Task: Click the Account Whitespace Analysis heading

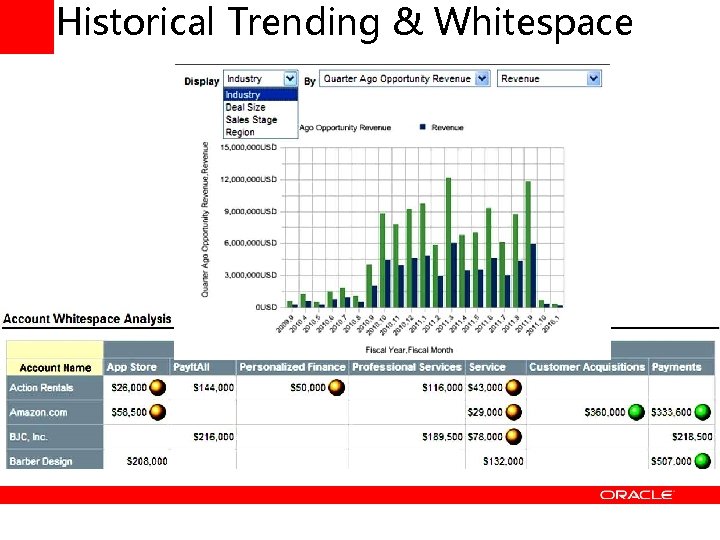Action: (87, 319)
